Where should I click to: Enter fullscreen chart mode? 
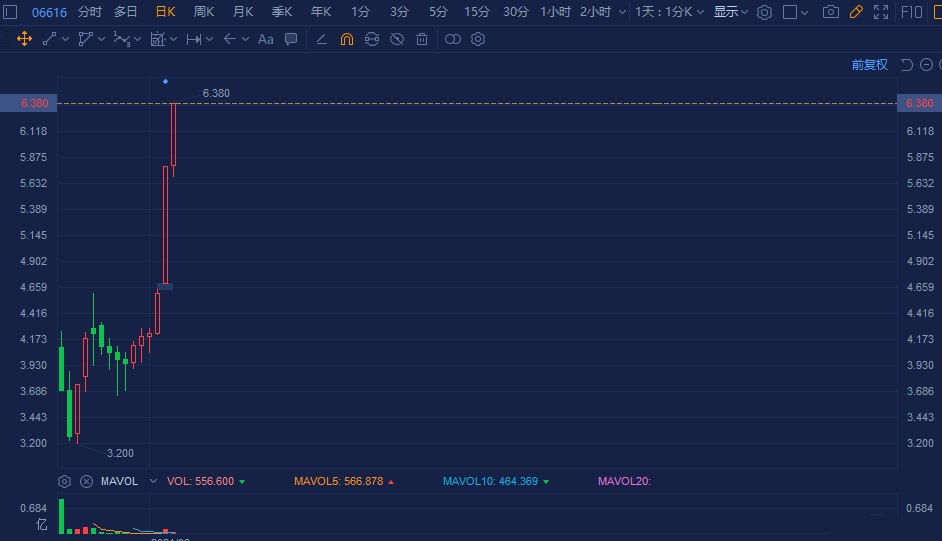[881, 12]
